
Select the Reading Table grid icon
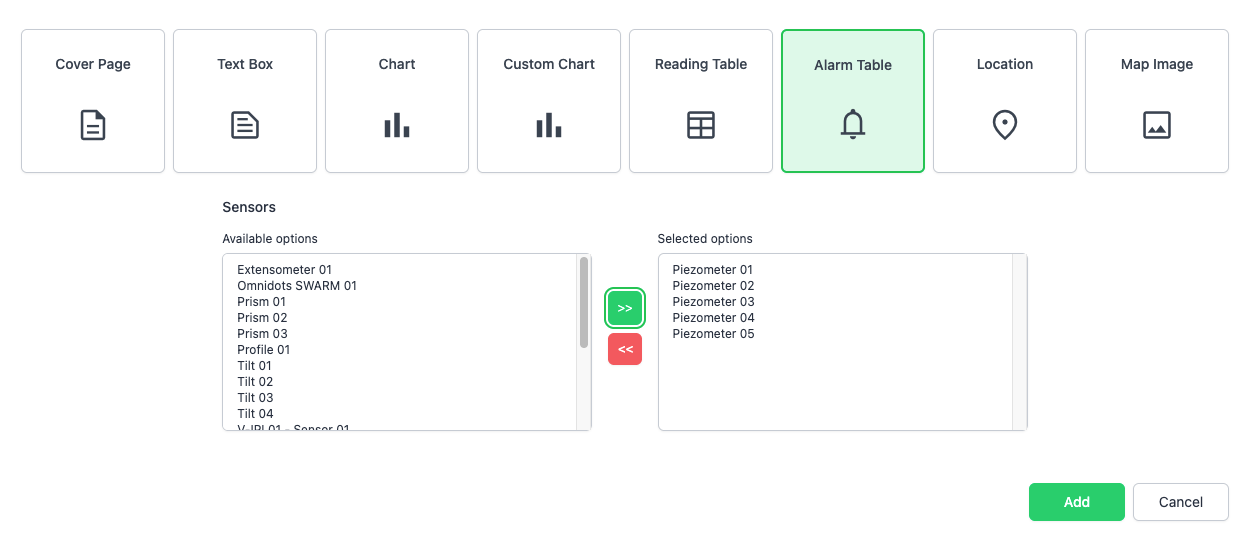[701, 125]
